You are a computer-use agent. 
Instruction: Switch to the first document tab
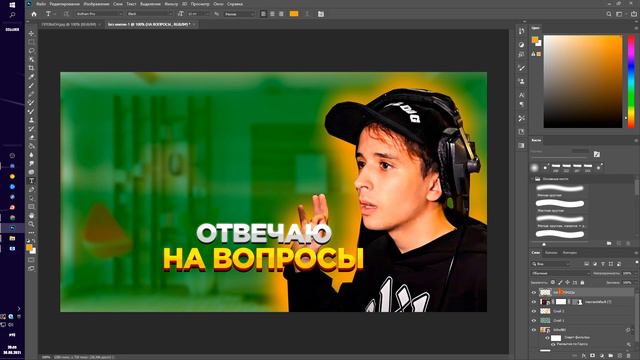click(69, 24)
